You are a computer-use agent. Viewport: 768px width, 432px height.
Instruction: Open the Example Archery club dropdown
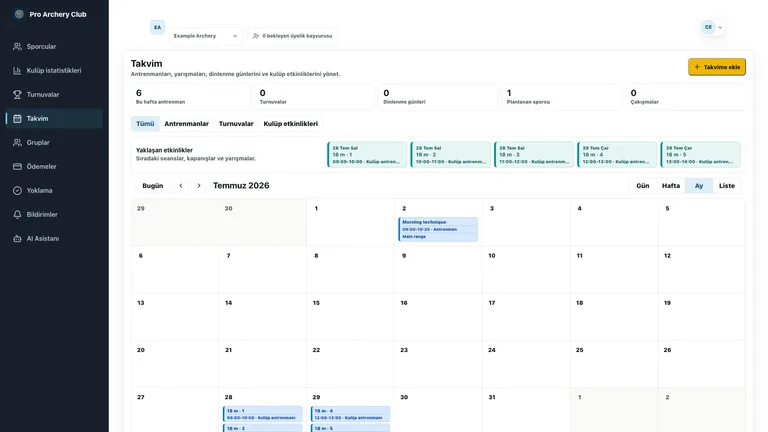pyautogui.click(x=206, y=36)
